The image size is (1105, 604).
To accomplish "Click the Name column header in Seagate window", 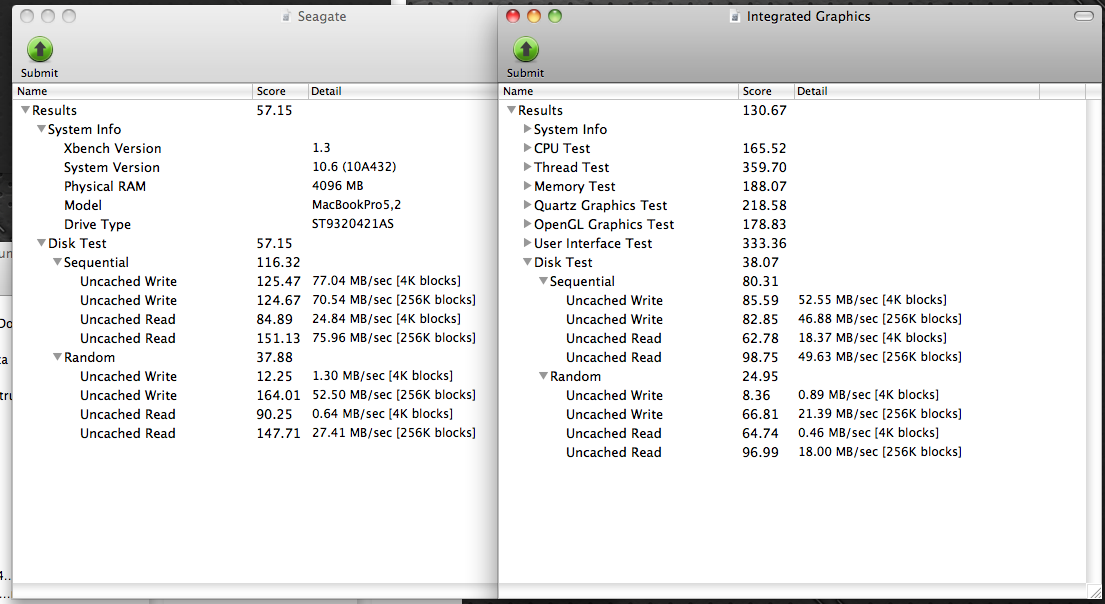I will (132, 91).
